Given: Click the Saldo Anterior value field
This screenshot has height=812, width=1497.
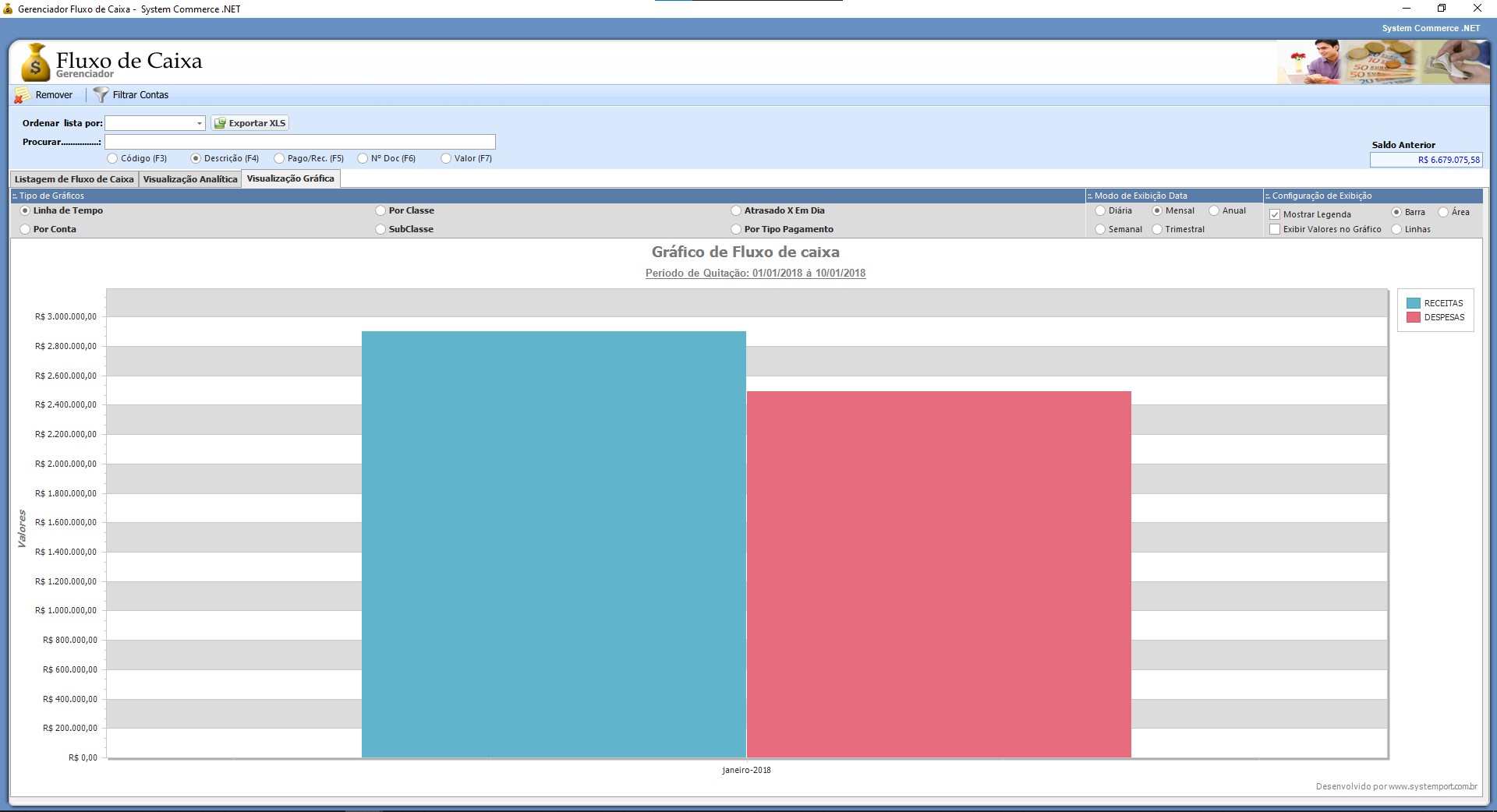Looking at the screenshot, I should (1426, 160).
